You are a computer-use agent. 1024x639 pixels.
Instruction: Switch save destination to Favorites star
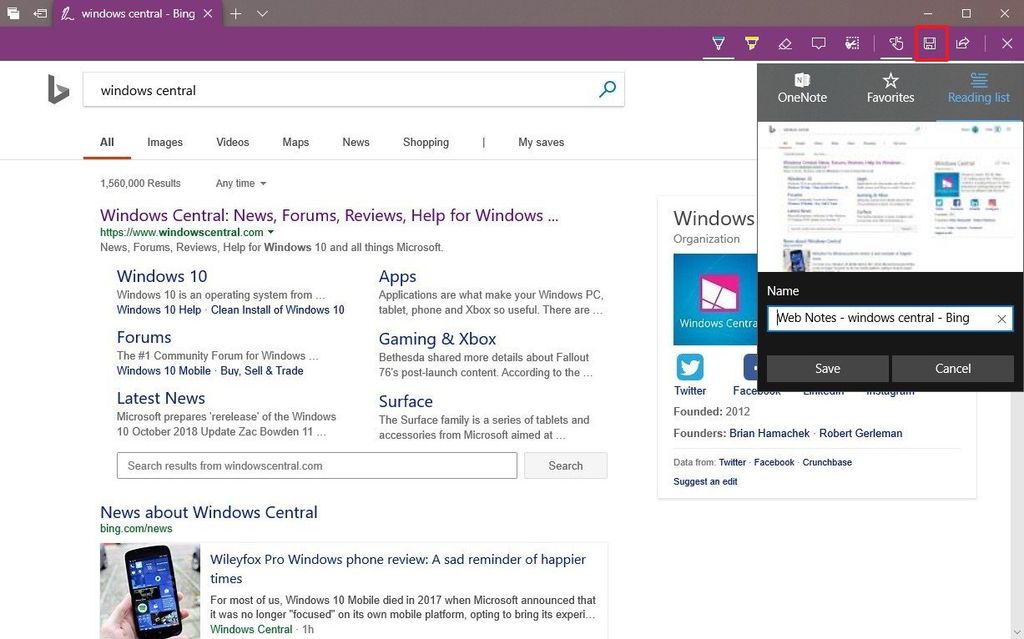(x=890, y=88)
